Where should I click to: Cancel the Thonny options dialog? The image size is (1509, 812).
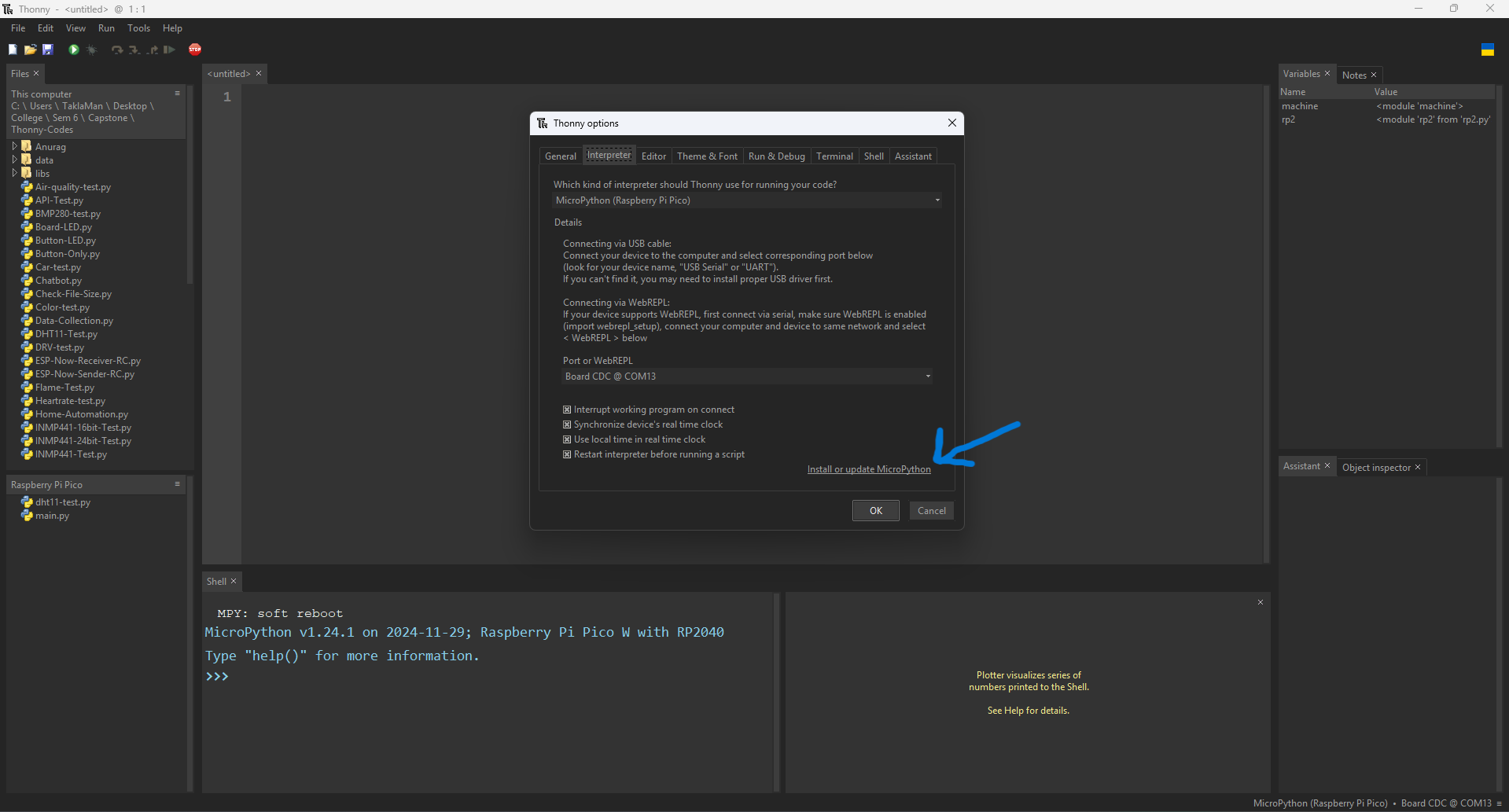click(932, 511)
